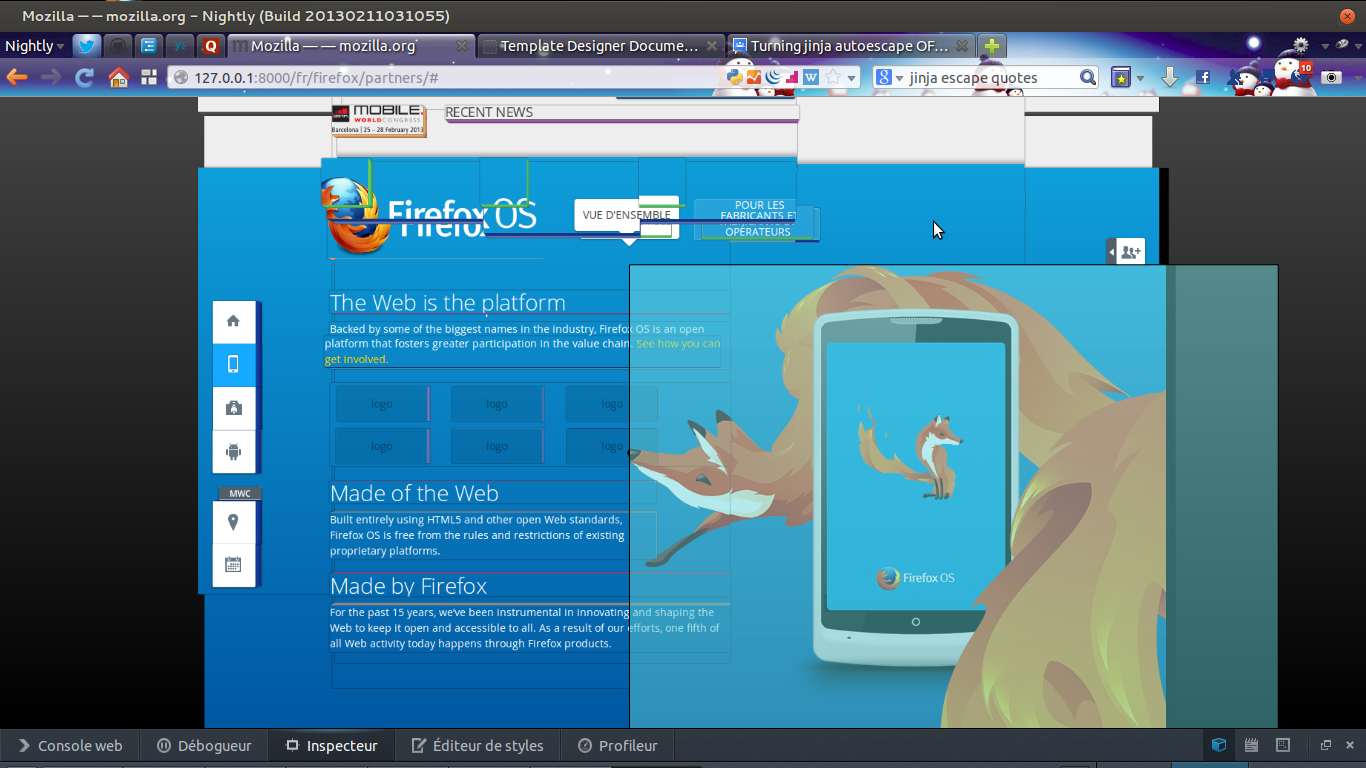
Task: Open the pinned tab left of Quora
Action: (180, 46)
